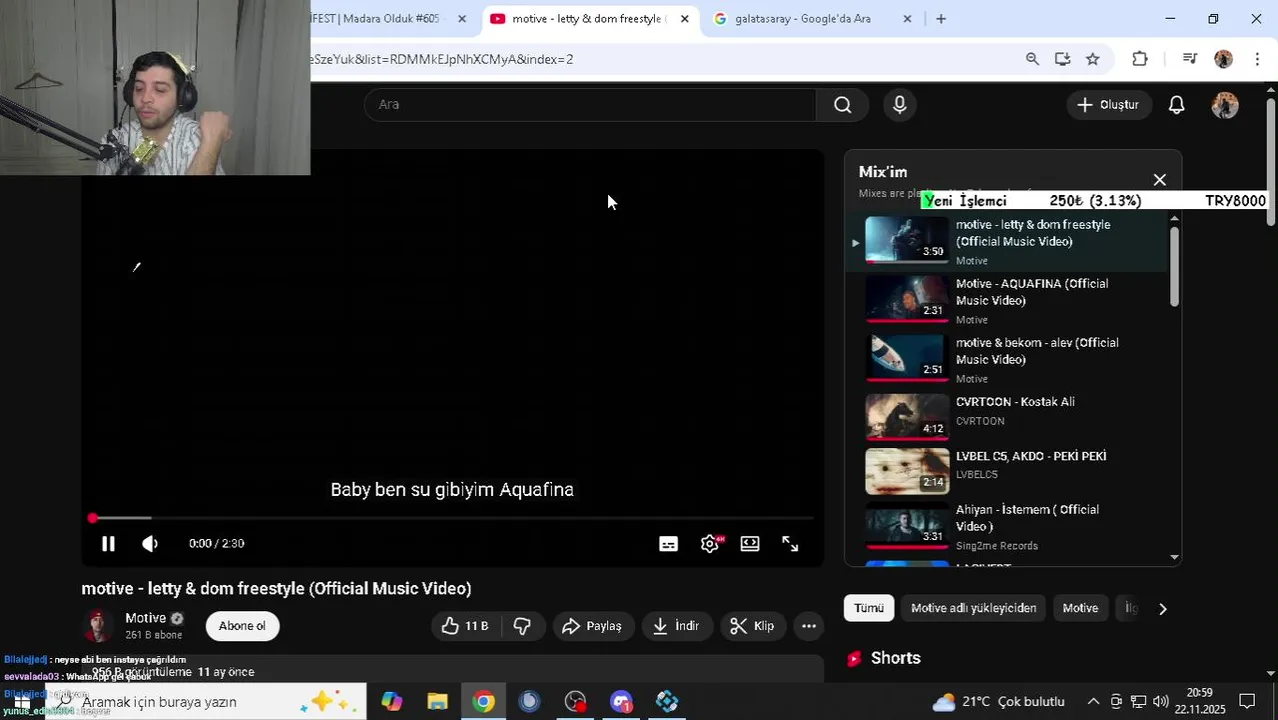Open File Explorer from the taskbar
Image resolution: width=1278 pixels, height=720 pixels.
(x=437, y=702)
